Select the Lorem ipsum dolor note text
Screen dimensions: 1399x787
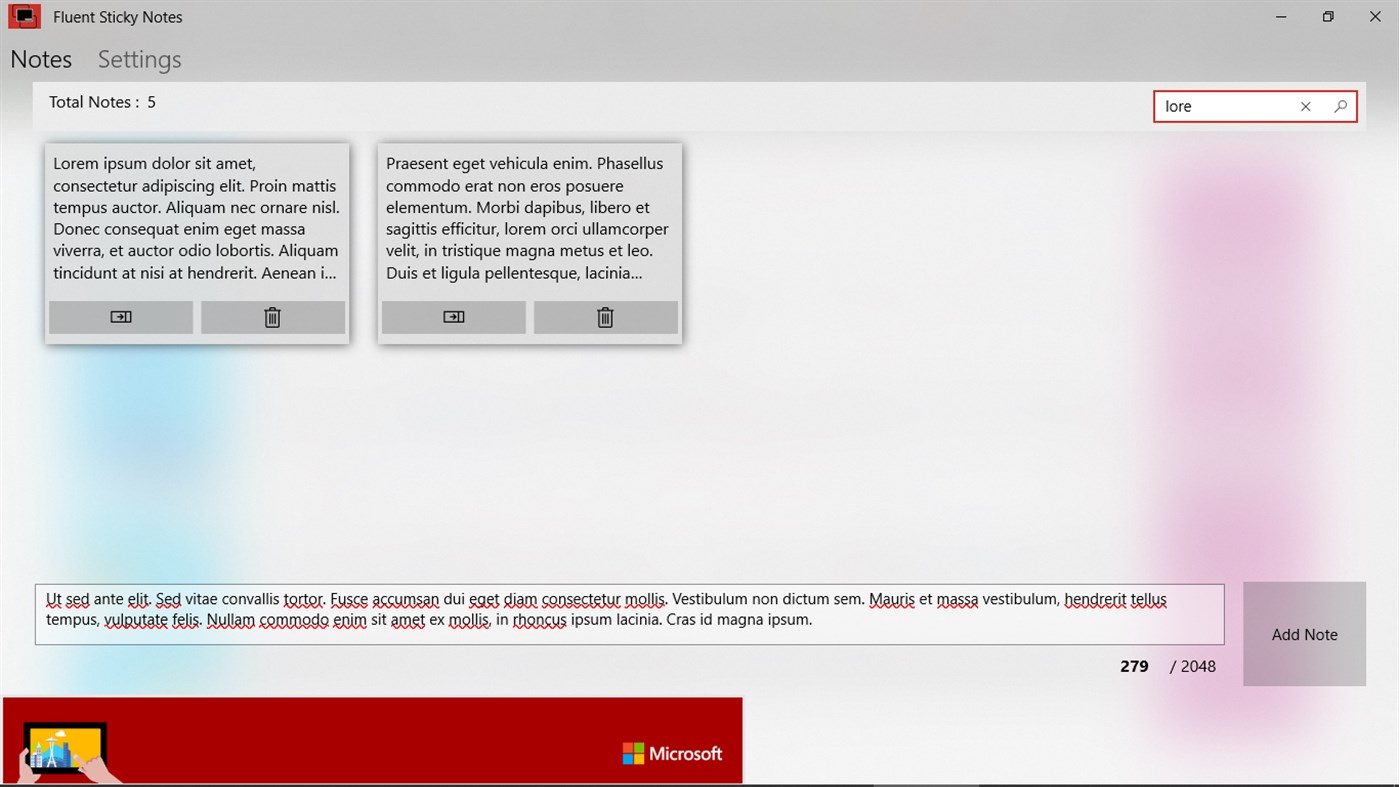pyautogui.click(x=196, y=218)
